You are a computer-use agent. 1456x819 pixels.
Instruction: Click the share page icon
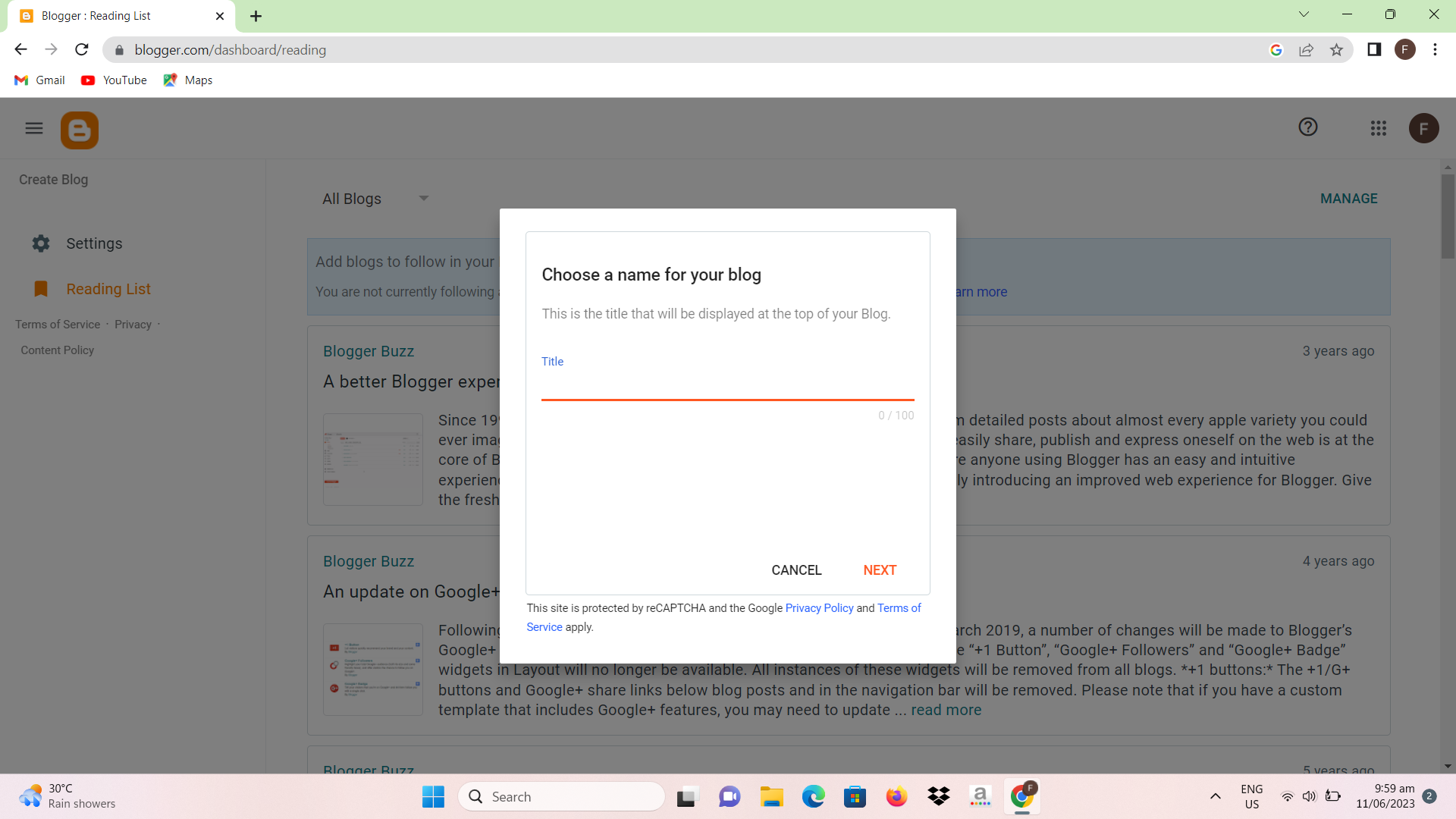(x=1306, y=50)
